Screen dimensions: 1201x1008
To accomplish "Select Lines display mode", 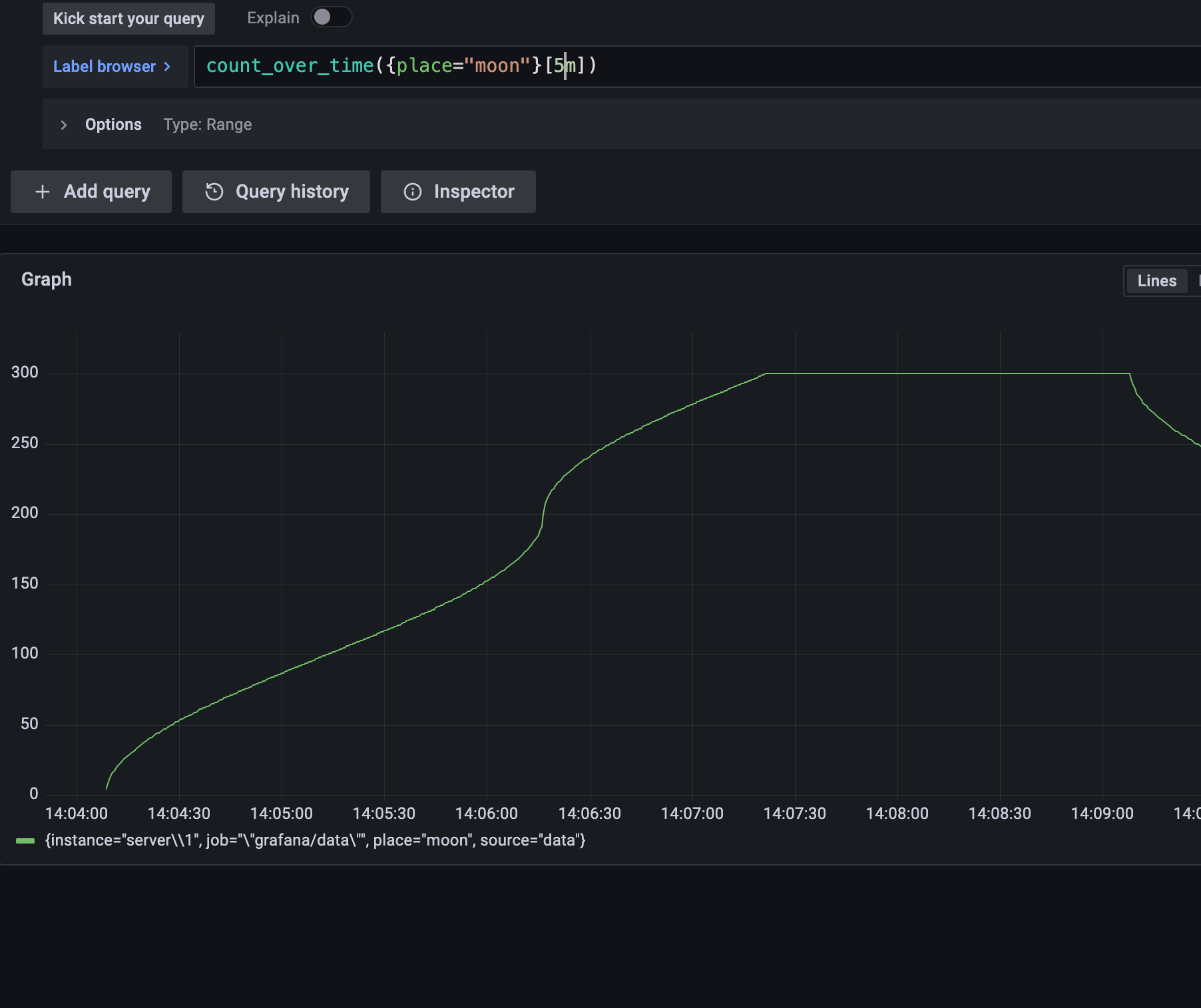I will [1157, 280].
